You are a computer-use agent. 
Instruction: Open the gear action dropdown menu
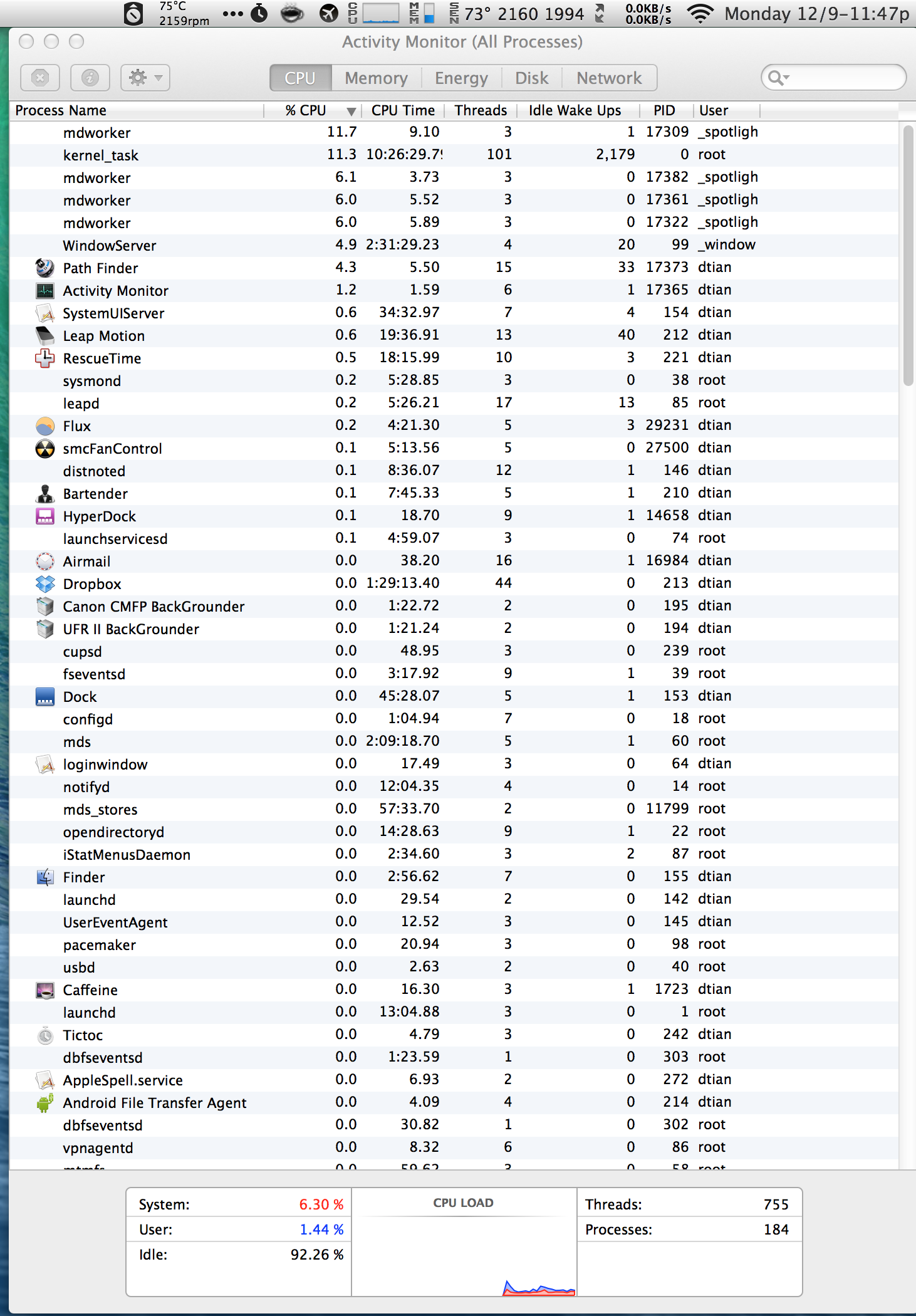click(x=145, y=78)
